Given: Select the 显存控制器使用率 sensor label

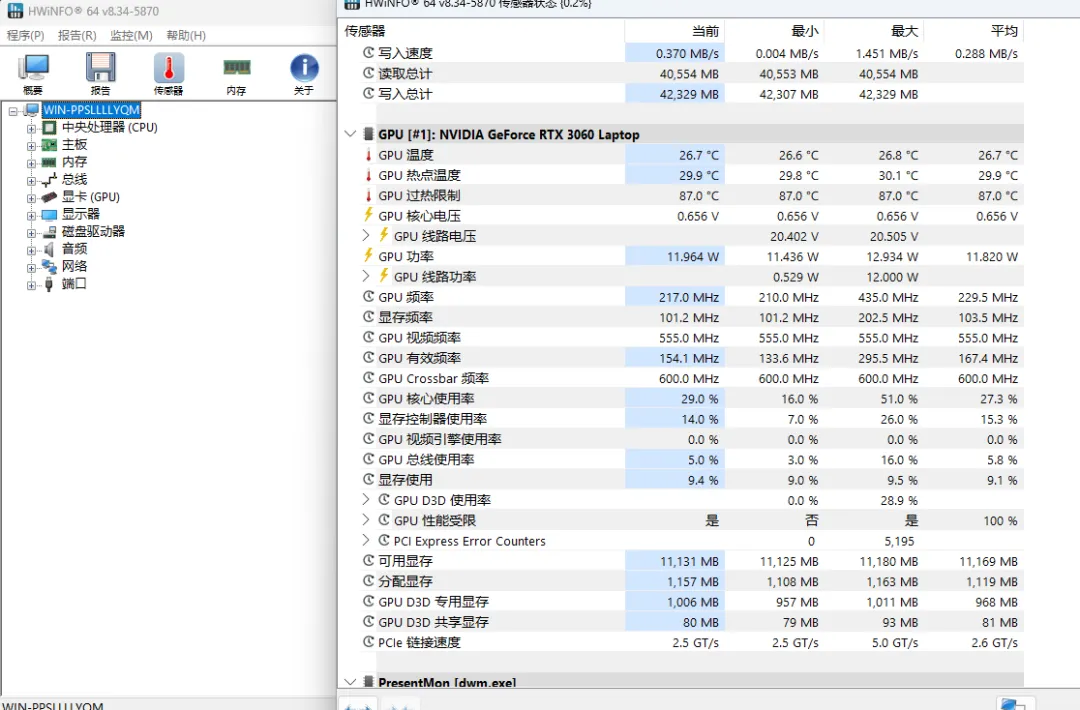Looking at the screenshot, I should [433, 419].
